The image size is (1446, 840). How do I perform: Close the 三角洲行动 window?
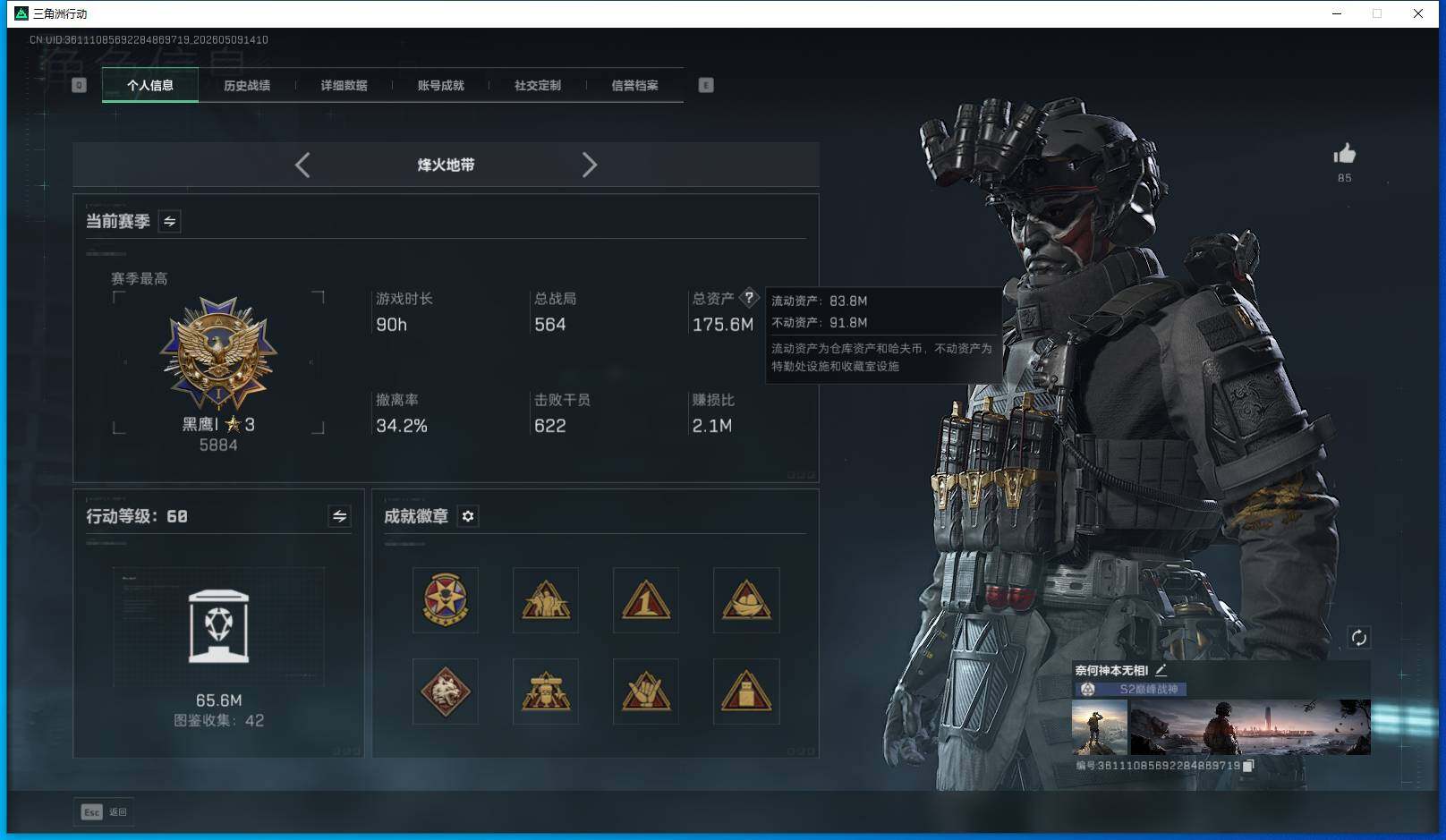[x=1418, y=13]
